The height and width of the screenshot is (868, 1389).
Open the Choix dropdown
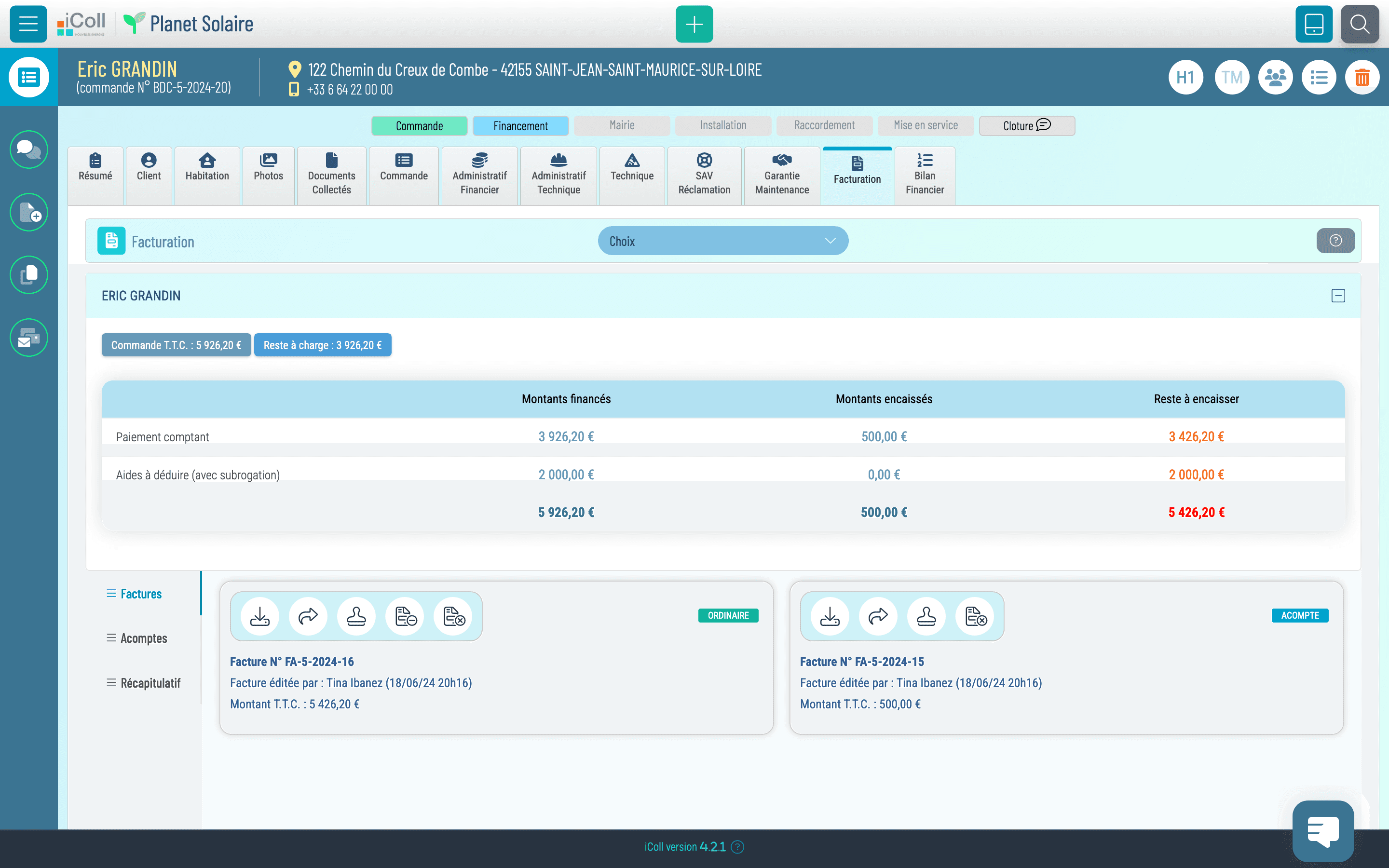[722, 241]
